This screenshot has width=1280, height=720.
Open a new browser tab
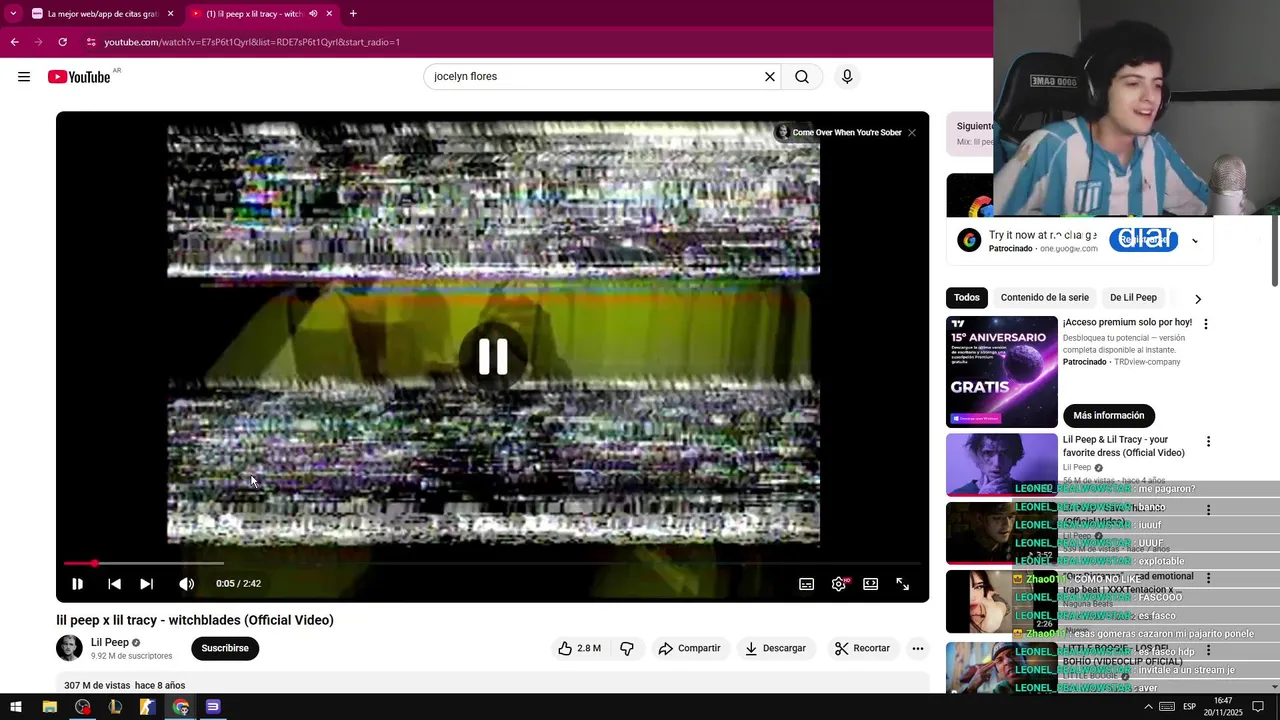click(x=353, y=14)
